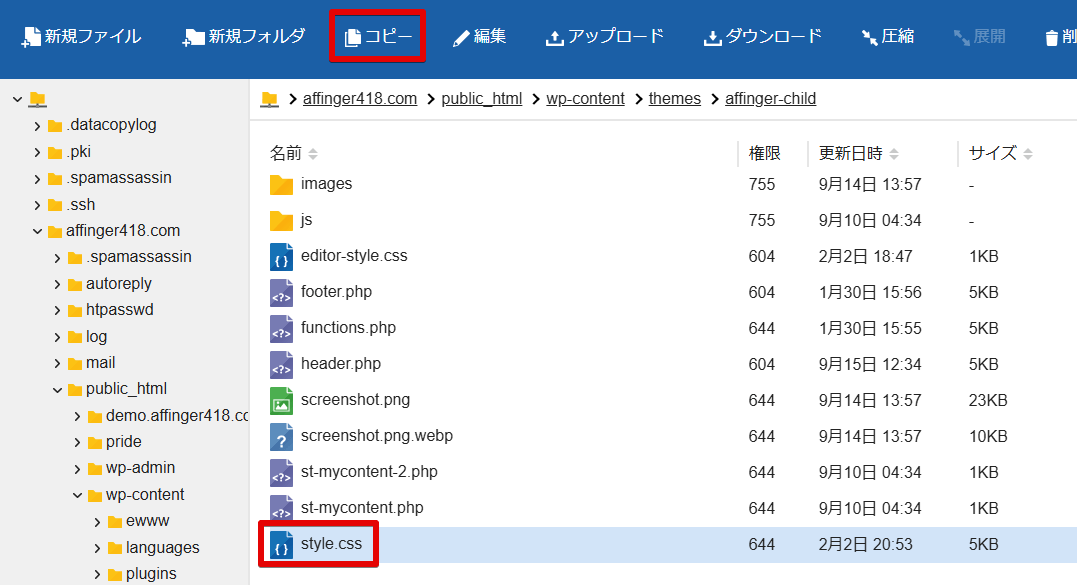Click folder icon next to .datacopylog
Image resolution: width=1077 pixels, height=585 pixels.
coord(55,126)
